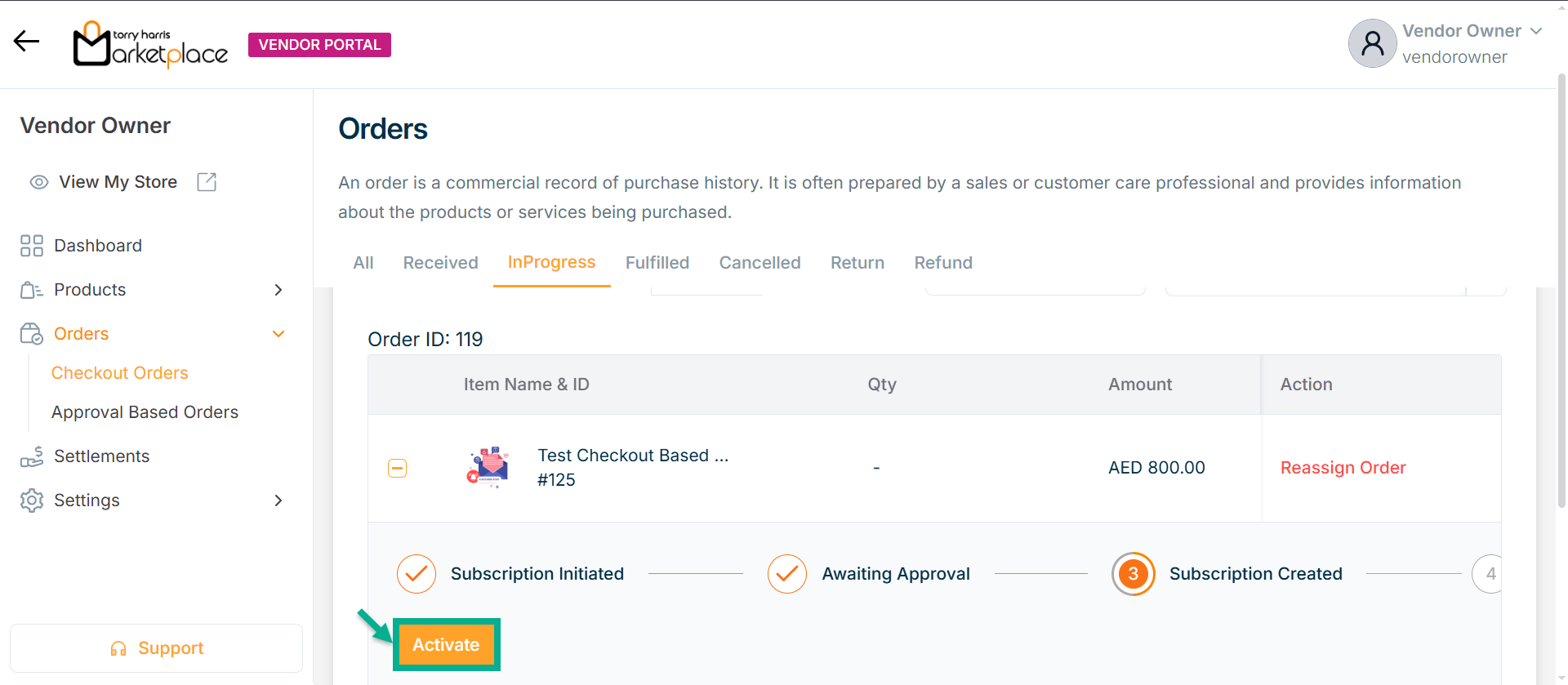
Task: Click the Settlements money icon
Action: coord(32,456)
